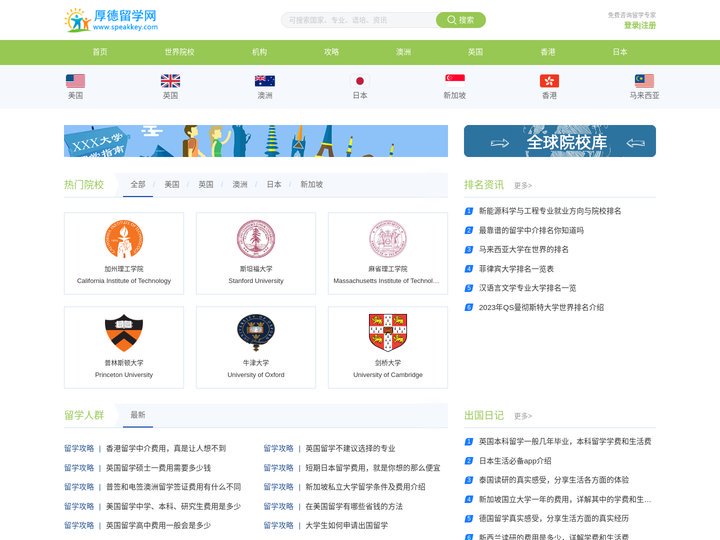Click number 3 badge beside 马来西亚大学在世界的排名

469,250
